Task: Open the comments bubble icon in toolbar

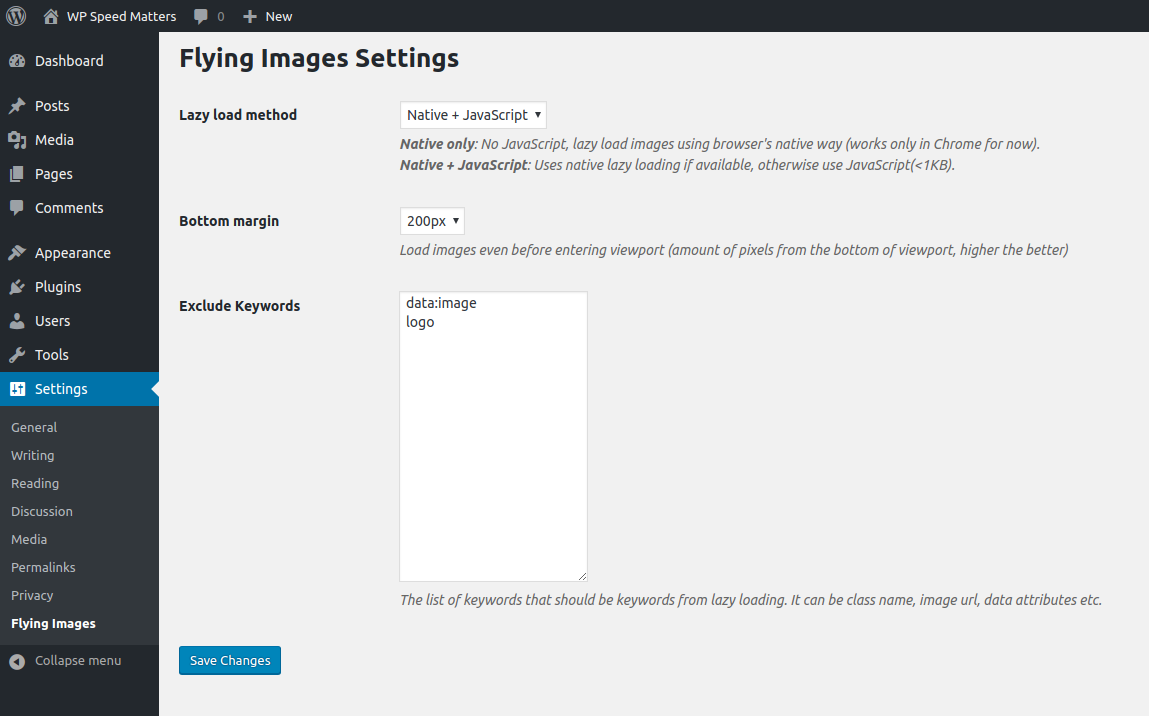Action: pos(202,16)
